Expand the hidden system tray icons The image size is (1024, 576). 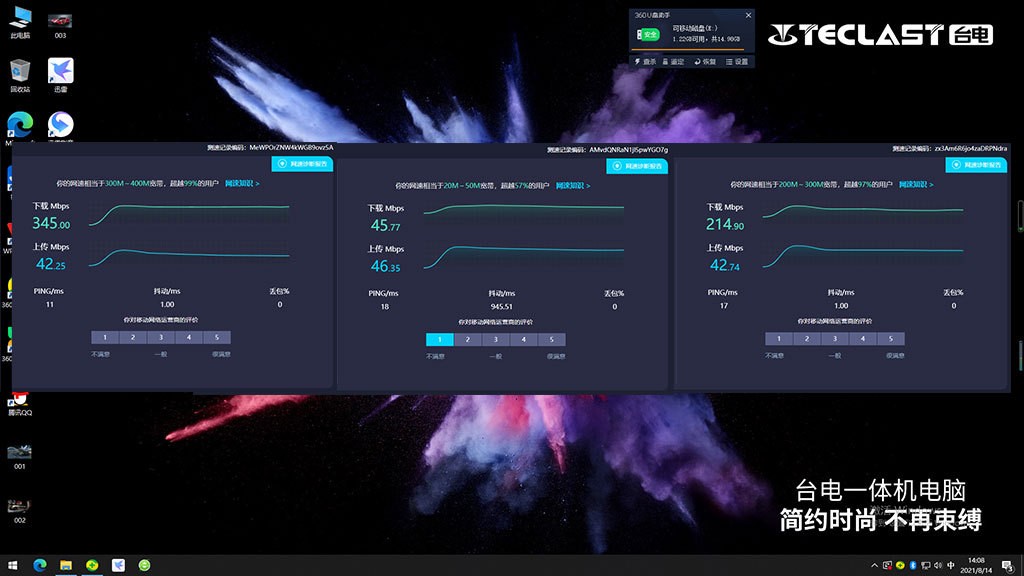coord(874,566)
